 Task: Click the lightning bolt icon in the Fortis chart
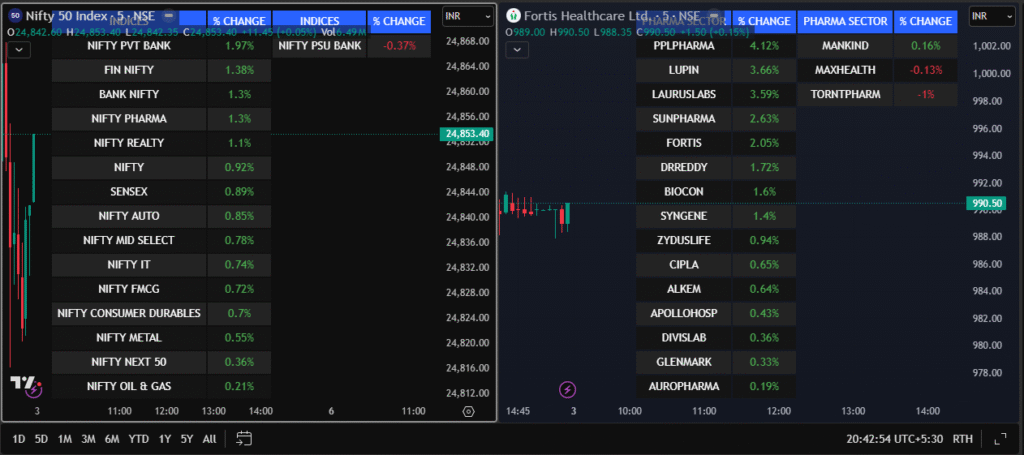(568, 389)
